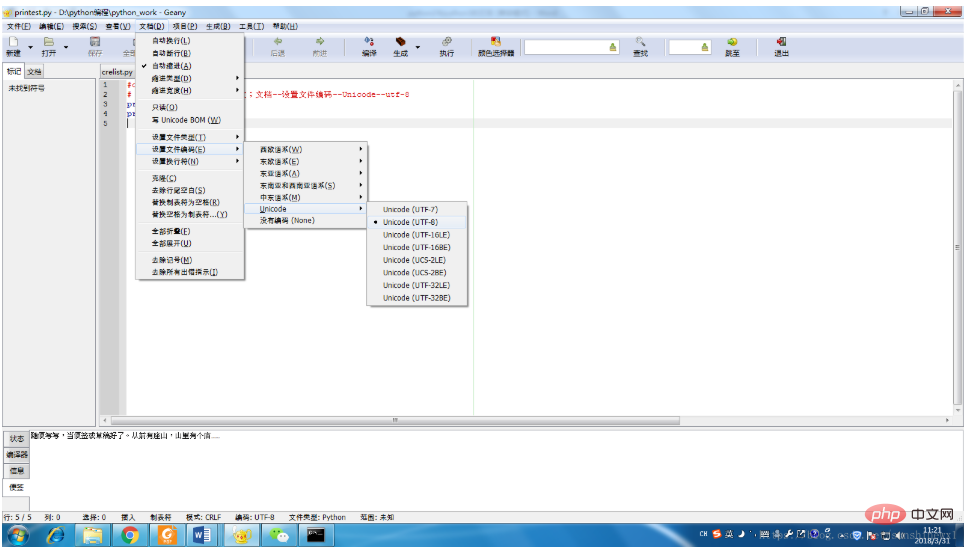Switch to the 状态 message tab
The image size is (964, 547).
pyautogui.click(x=17, y=439)
